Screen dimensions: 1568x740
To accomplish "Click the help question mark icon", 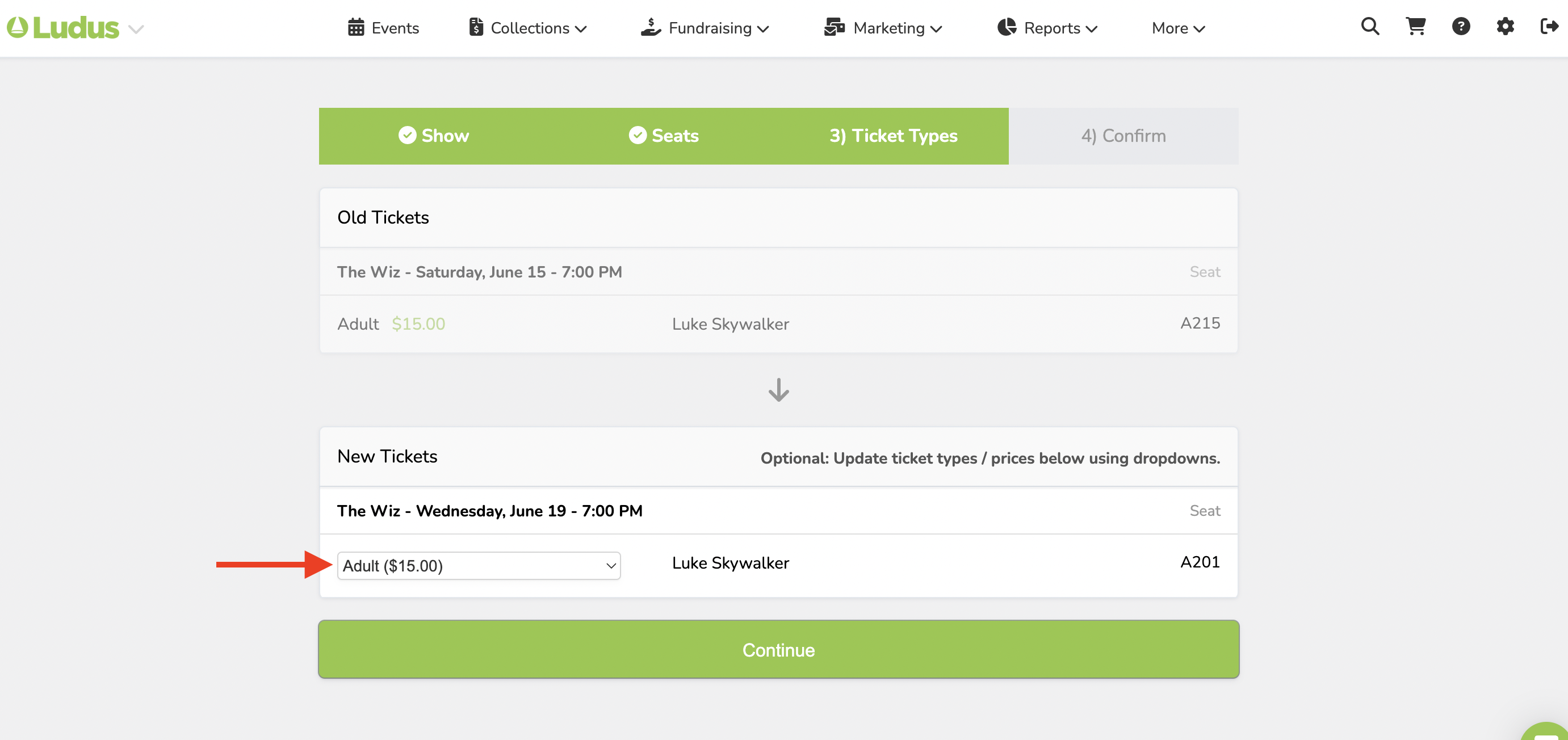I will (x=1460, y=27).
